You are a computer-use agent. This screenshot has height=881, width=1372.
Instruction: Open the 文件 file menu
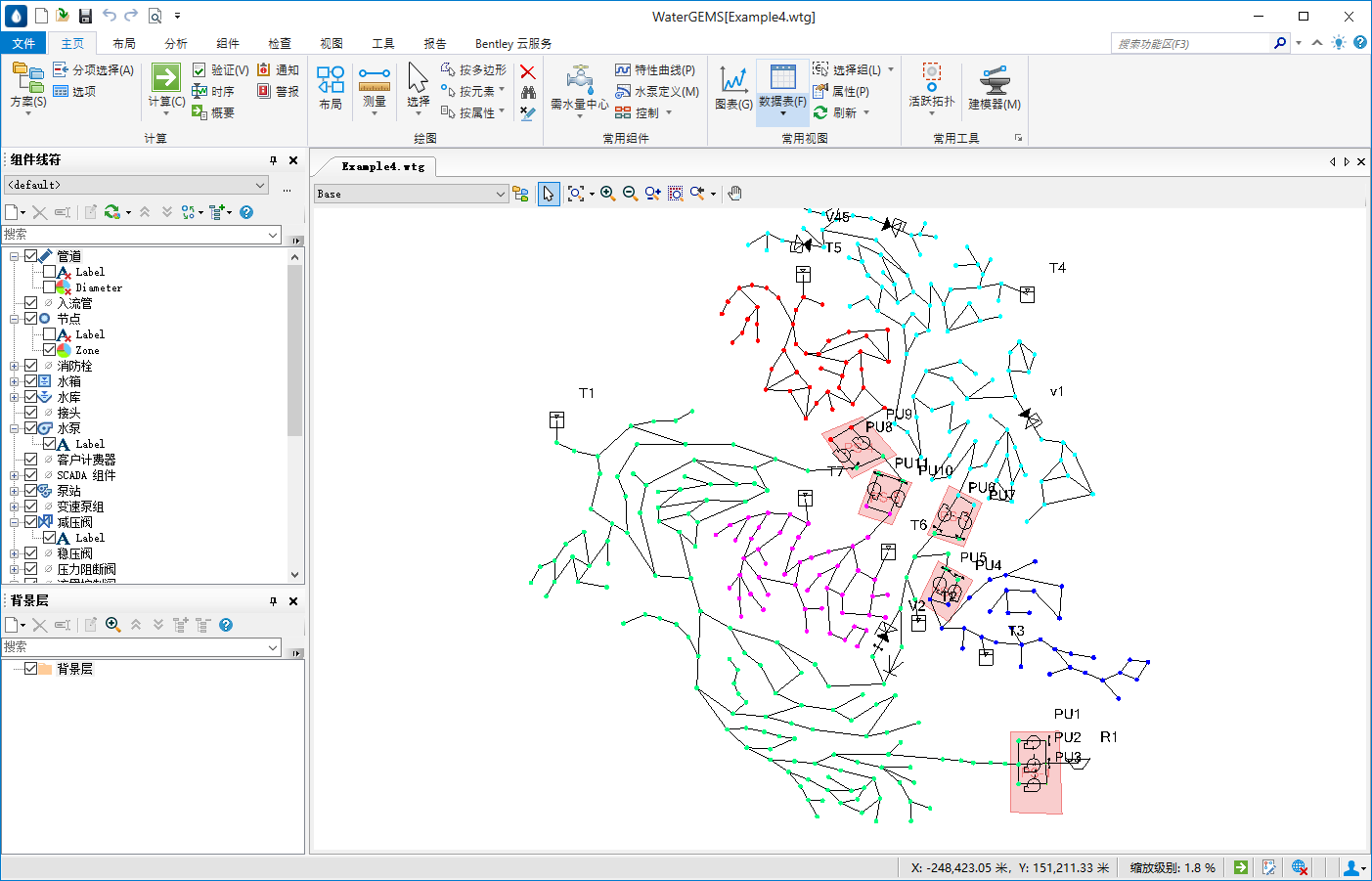point(24,43)
